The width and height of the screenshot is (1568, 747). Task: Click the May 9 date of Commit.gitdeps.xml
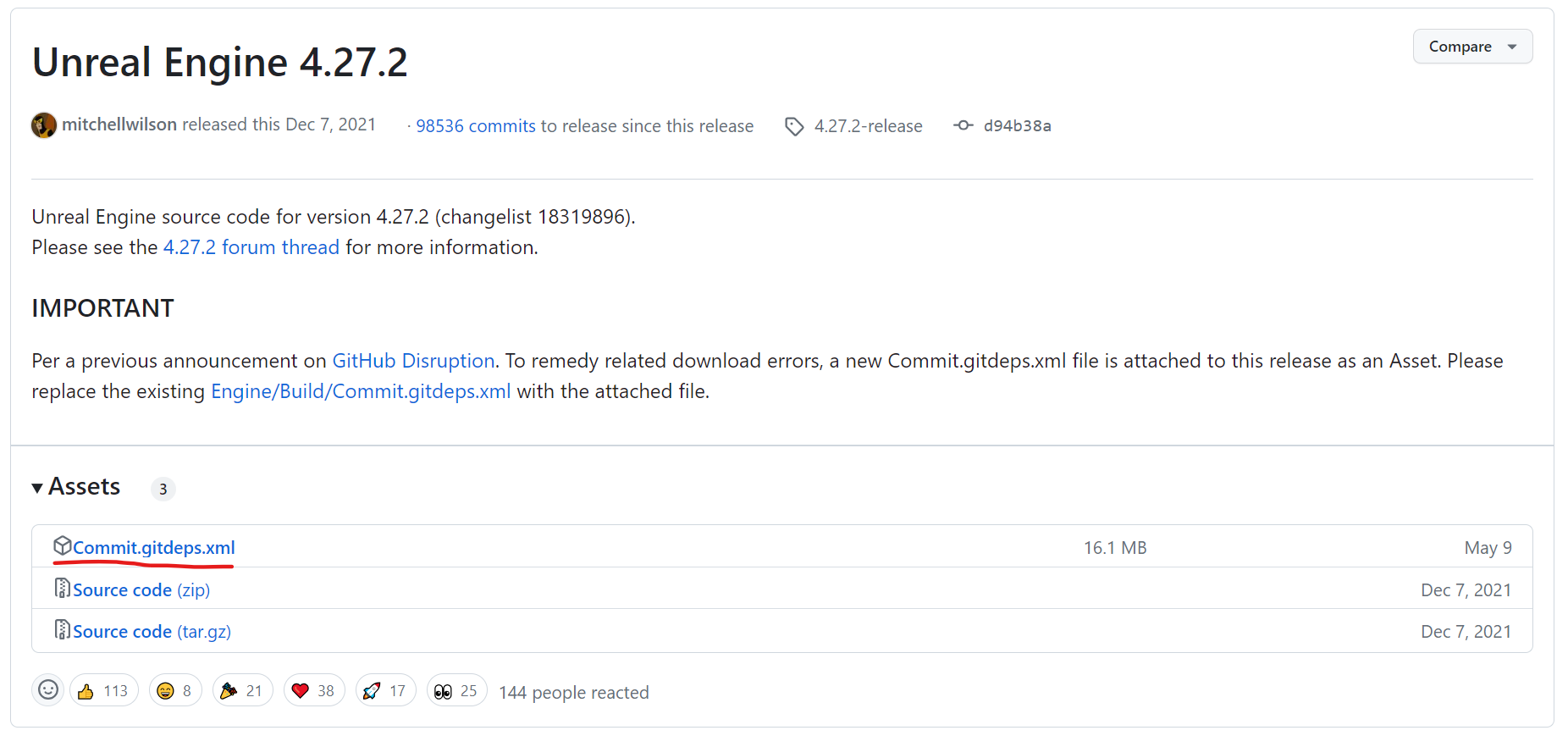[x=1488, y=548]
